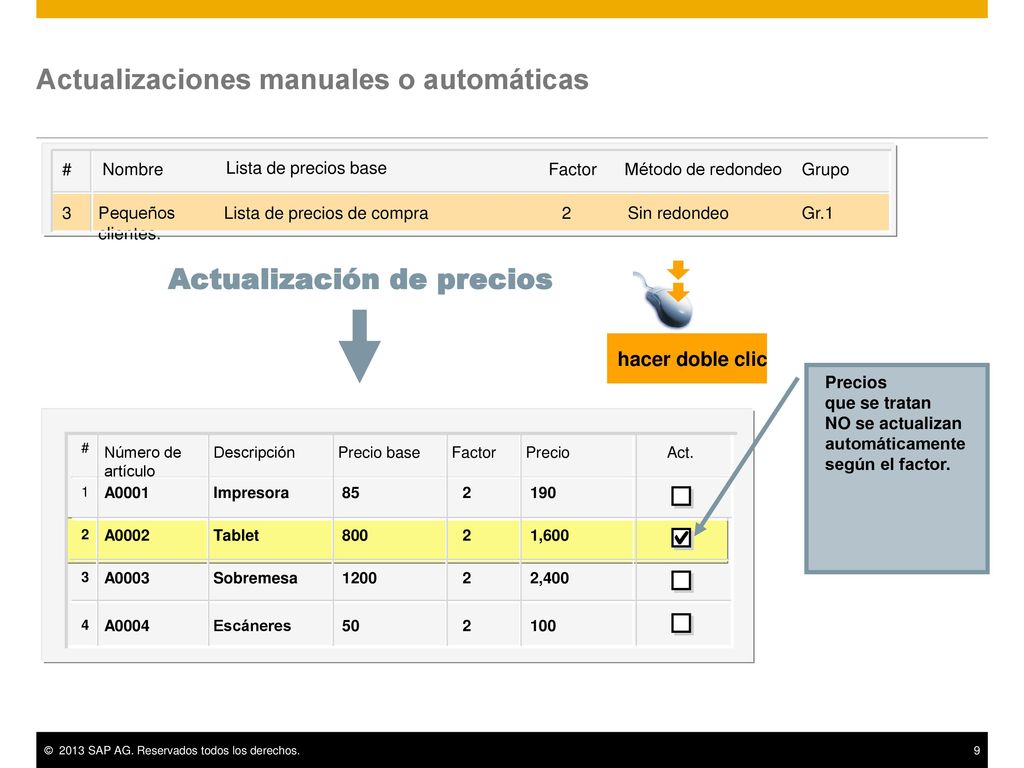This screenshot has width=1024, height=768.
Task: Click row number 3 in the top table
Action: [67, 213]
